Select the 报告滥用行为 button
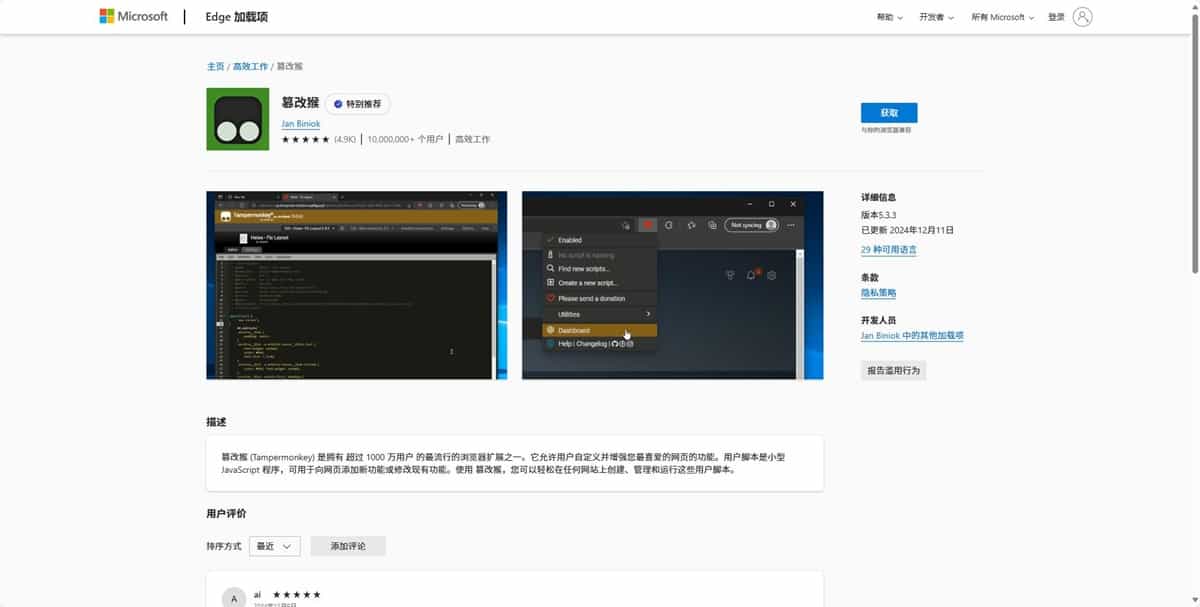The height and width of the screenshot is (607, 1200). click(x=893, y=370)
